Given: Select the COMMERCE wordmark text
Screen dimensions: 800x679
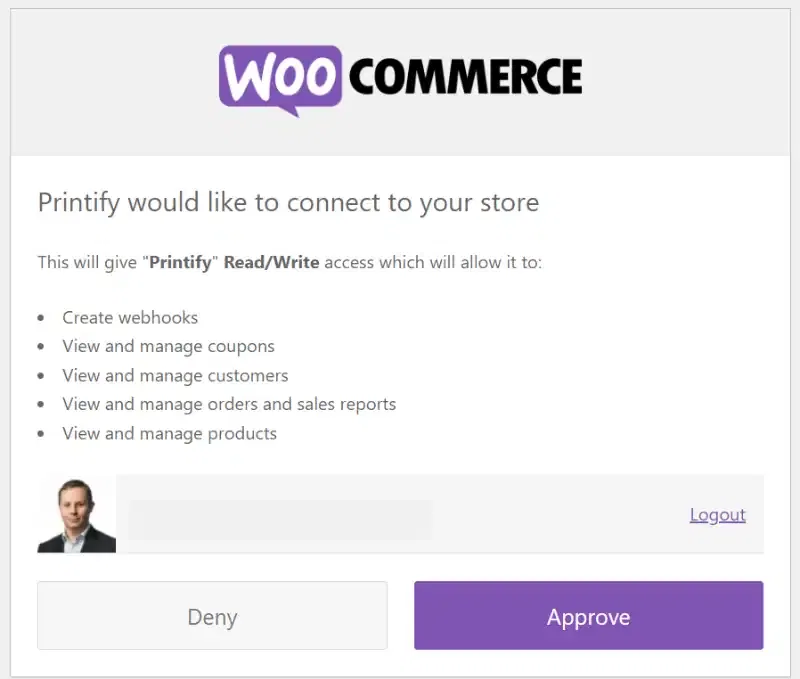Looking at the screenshot, I should point(467,74).
